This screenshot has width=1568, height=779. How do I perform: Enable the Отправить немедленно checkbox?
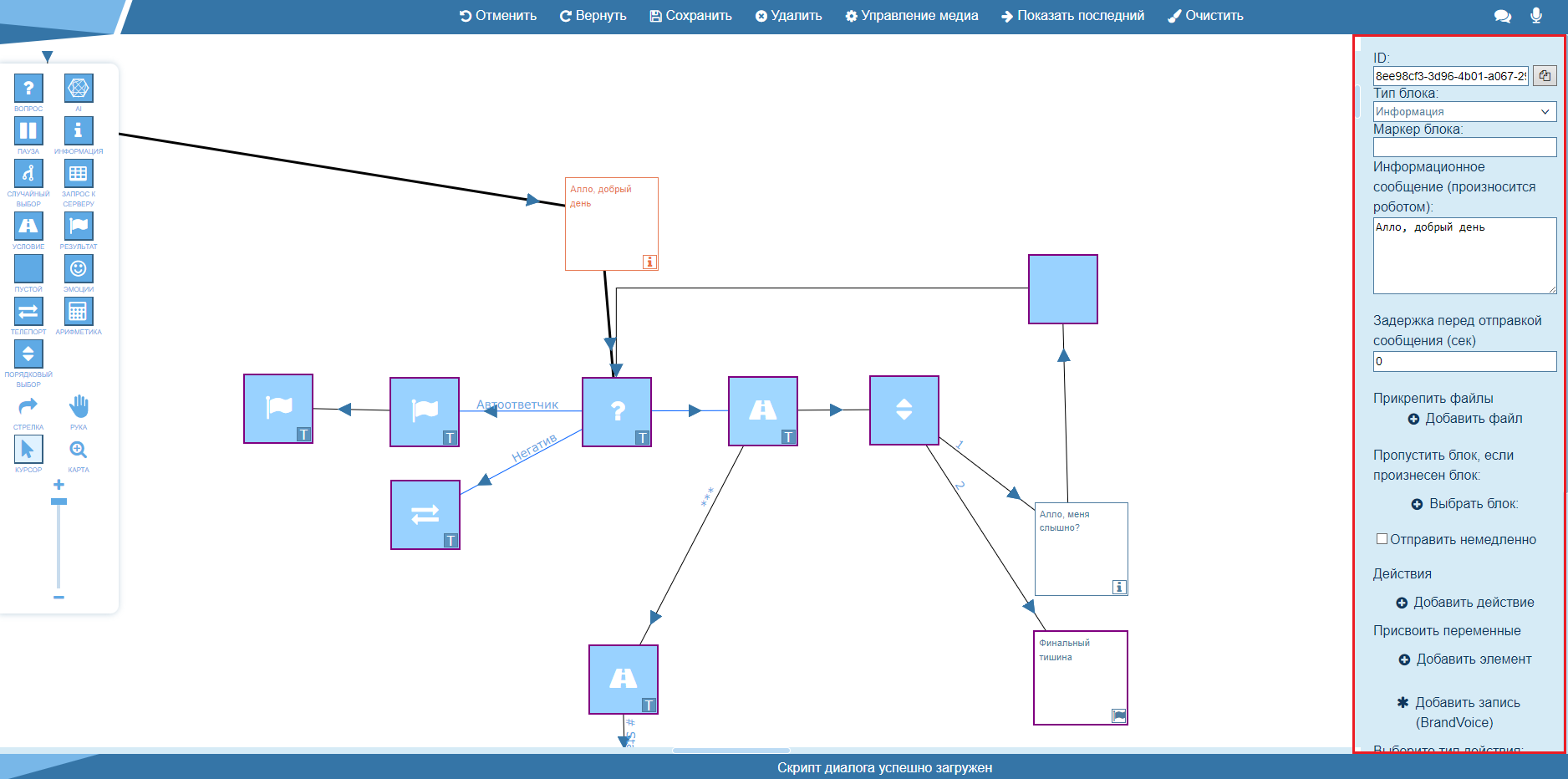(x=1382, y=539)
